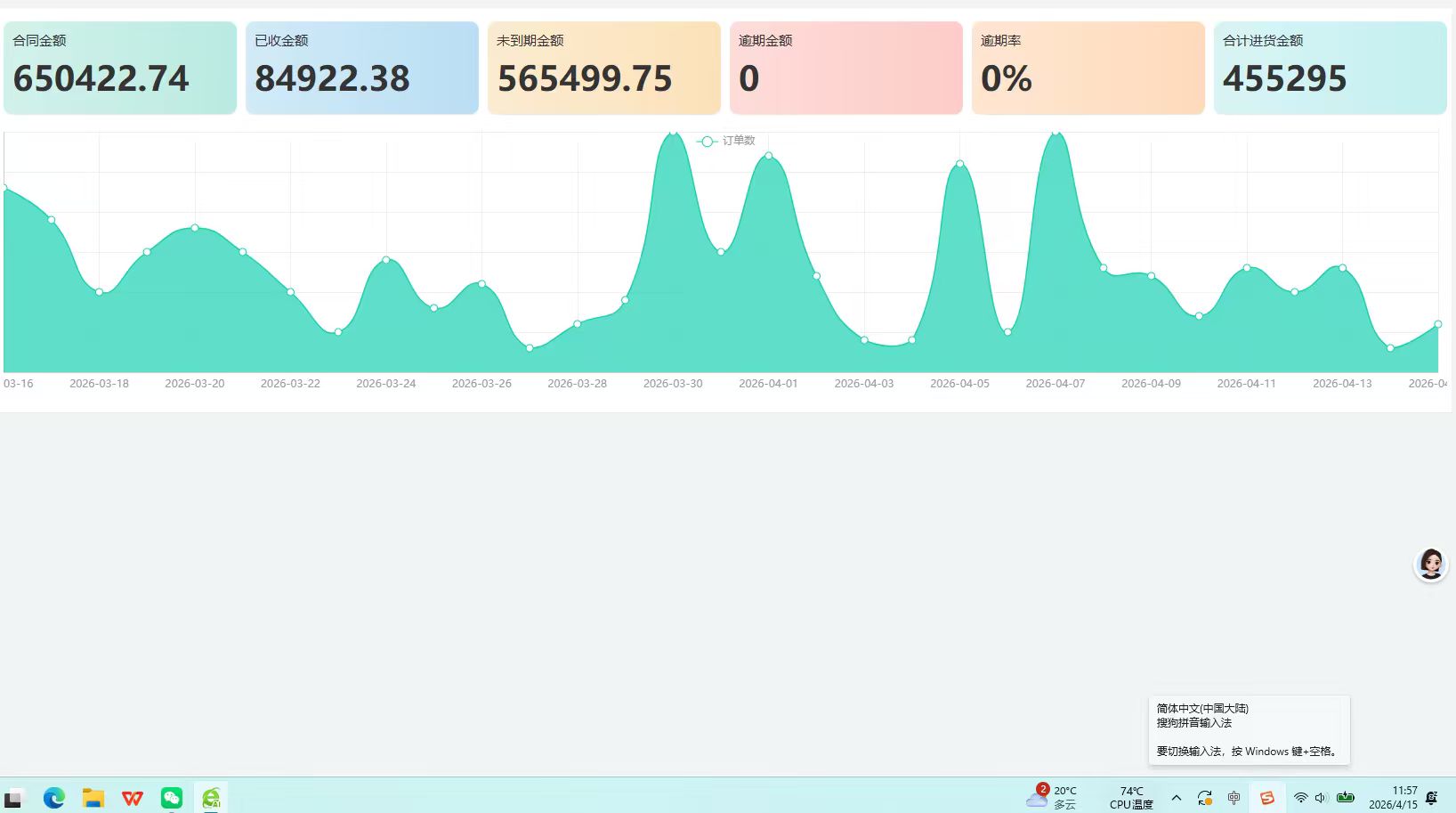
Task: Launch WPS Office from the taskbar
Action: (133, 798)
